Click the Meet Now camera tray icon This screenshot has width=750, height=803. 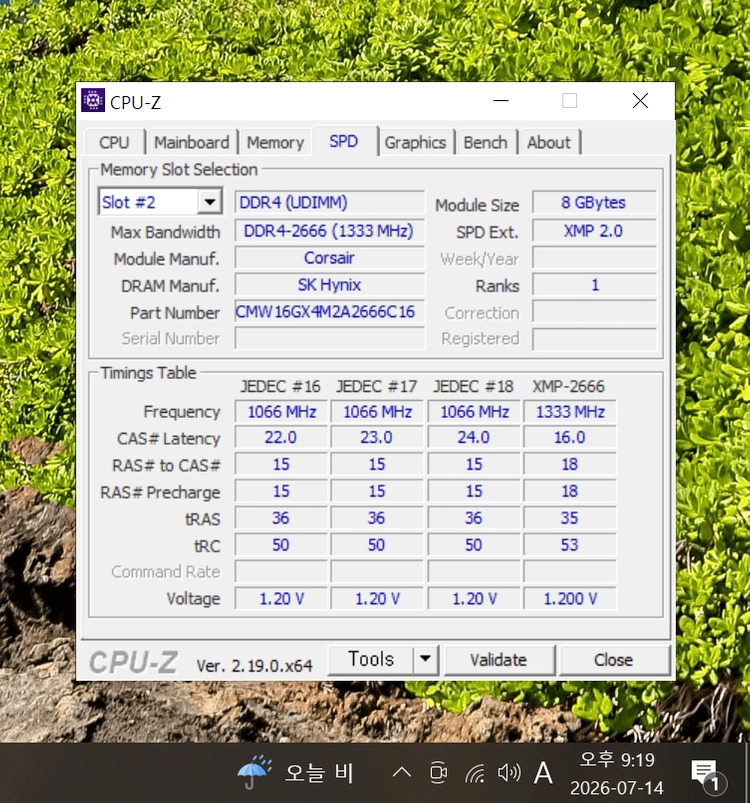(438, 773)
